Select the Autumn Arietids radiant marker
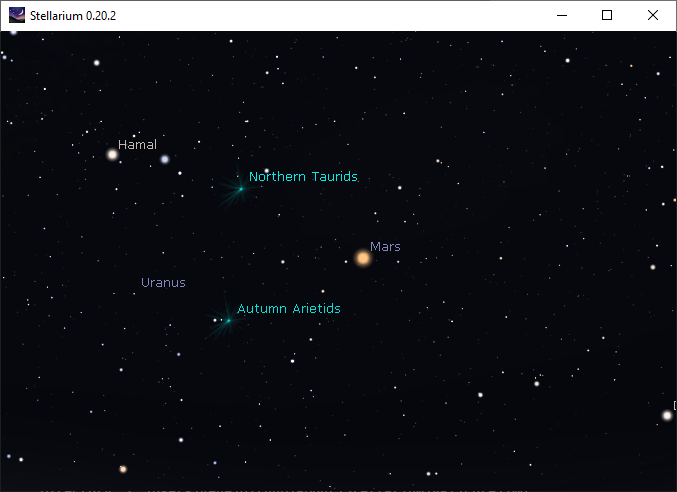 (x=228, y=320)
